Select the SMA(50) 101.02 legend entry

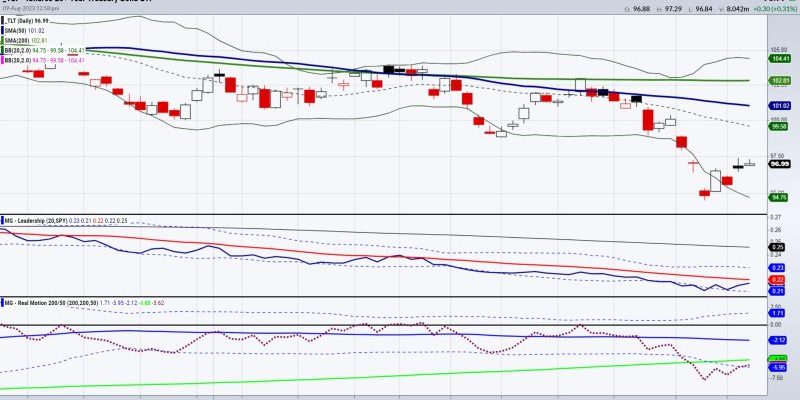[26, 31]
